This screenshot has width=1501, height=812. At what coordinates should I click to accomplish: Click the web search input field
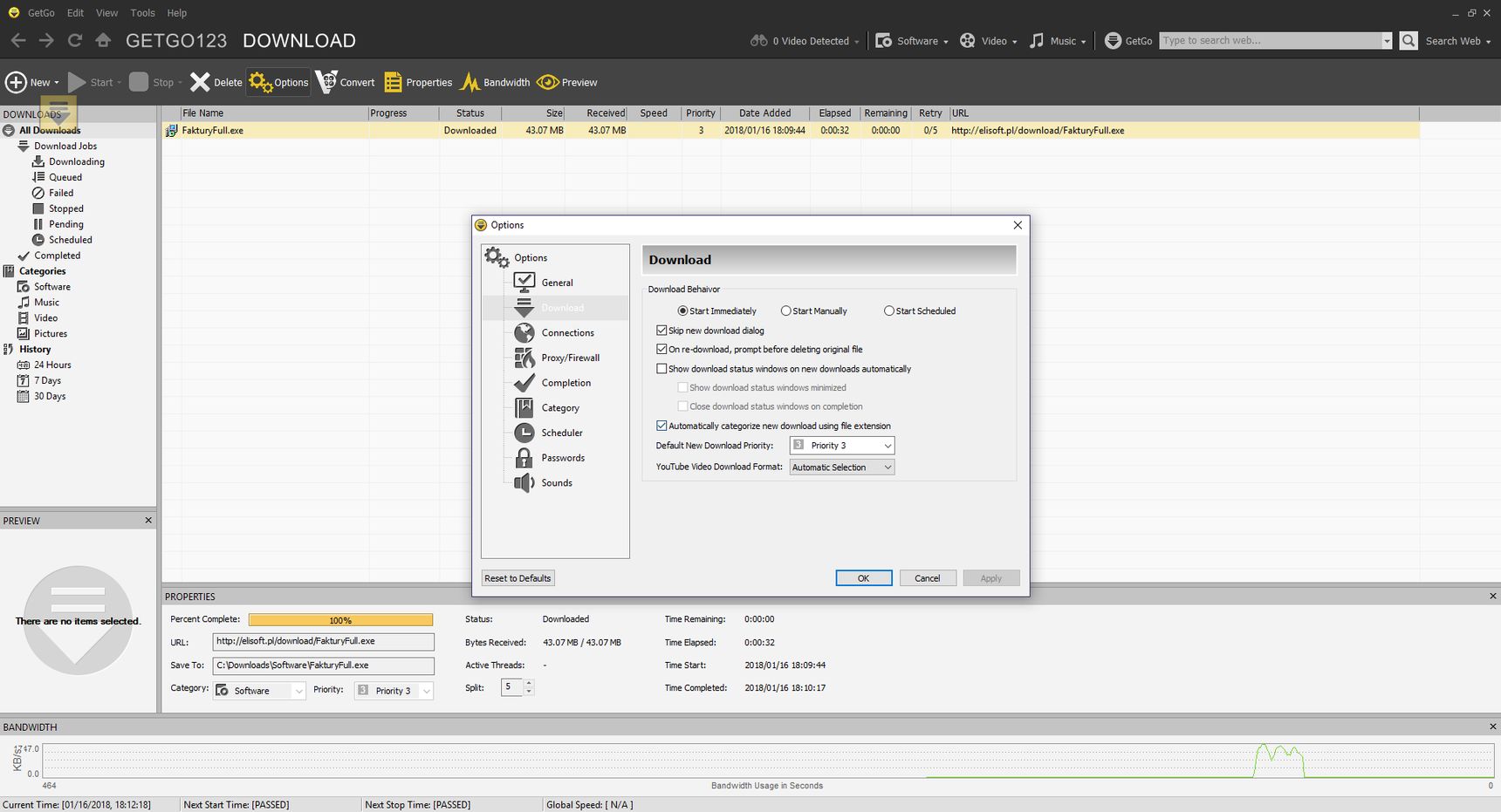click(x=1270, y=40)
